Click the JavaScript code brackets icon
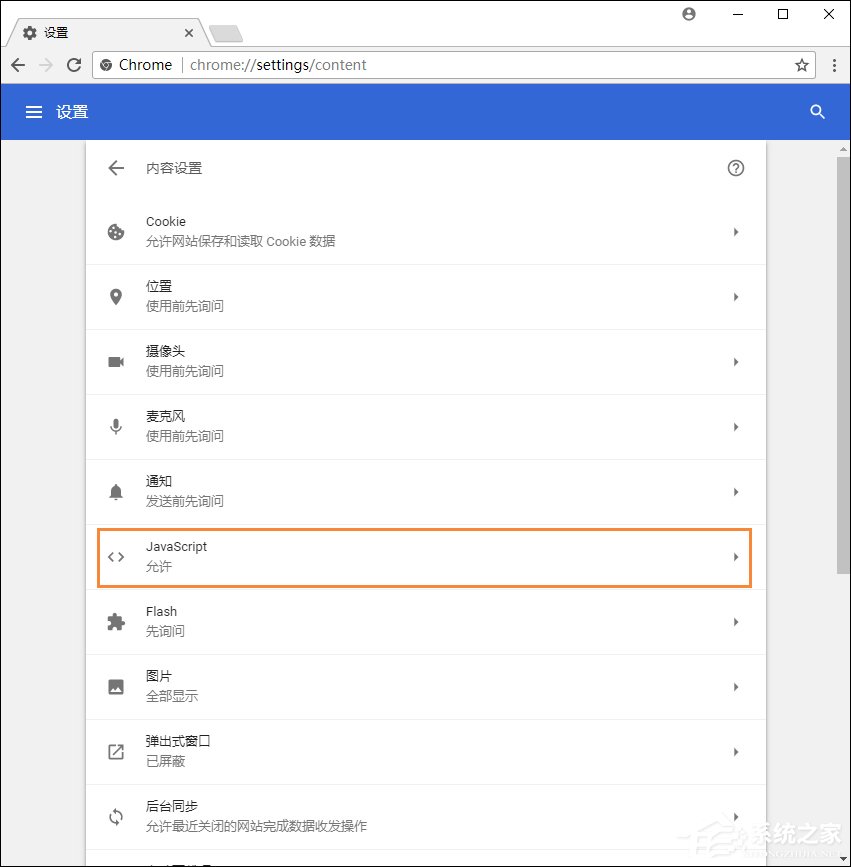 [115, 556]
